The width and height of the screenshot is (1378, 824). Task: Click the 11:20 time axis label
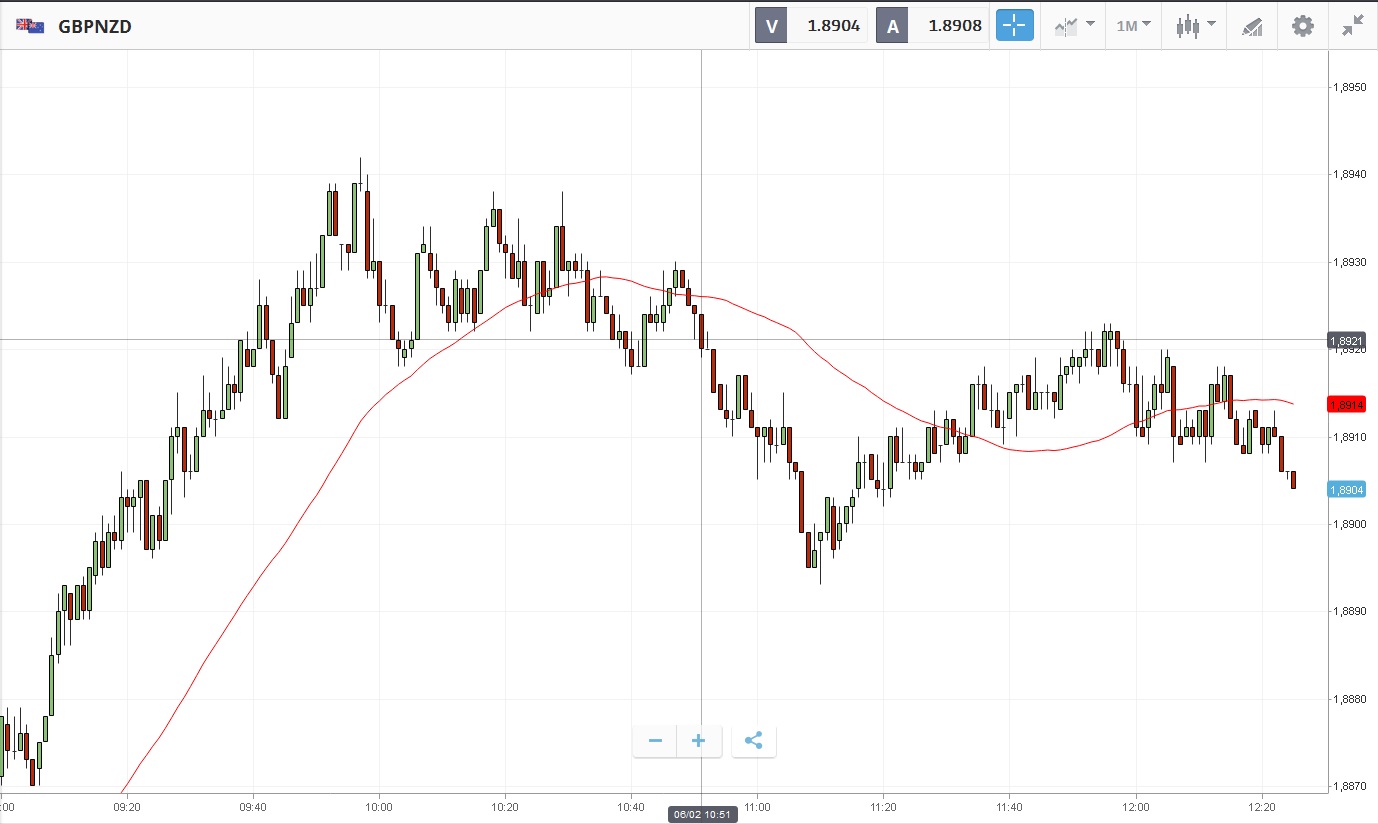[x=883, y=806]
